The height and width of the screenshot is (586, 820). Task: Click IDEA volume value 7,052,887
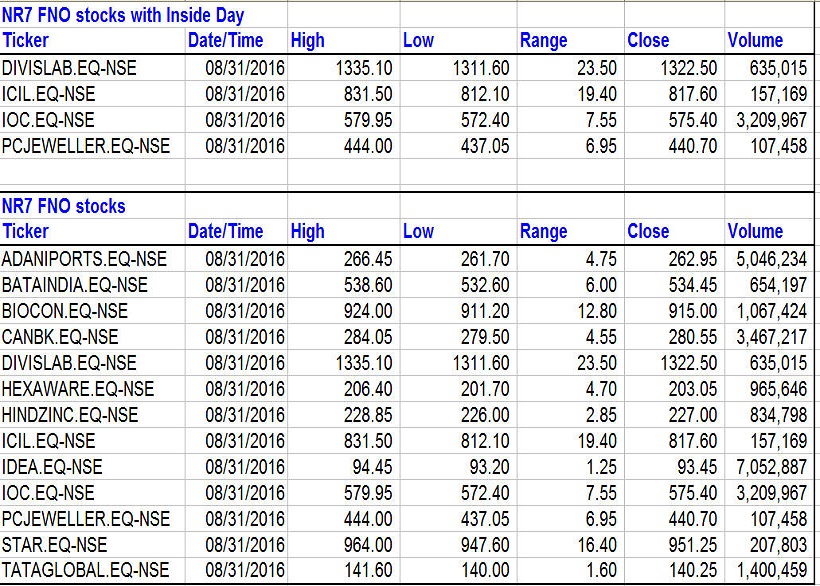(x=771, y=467)
